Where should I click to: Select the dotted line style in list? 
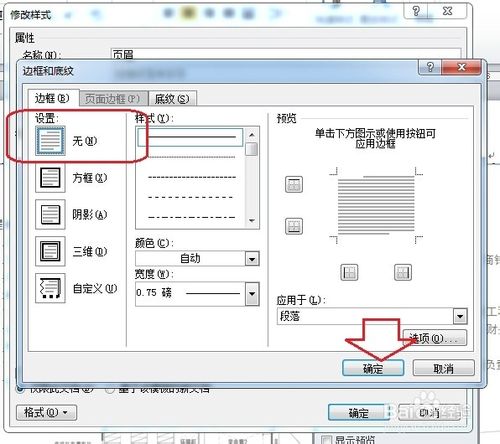tap(192, 157)
